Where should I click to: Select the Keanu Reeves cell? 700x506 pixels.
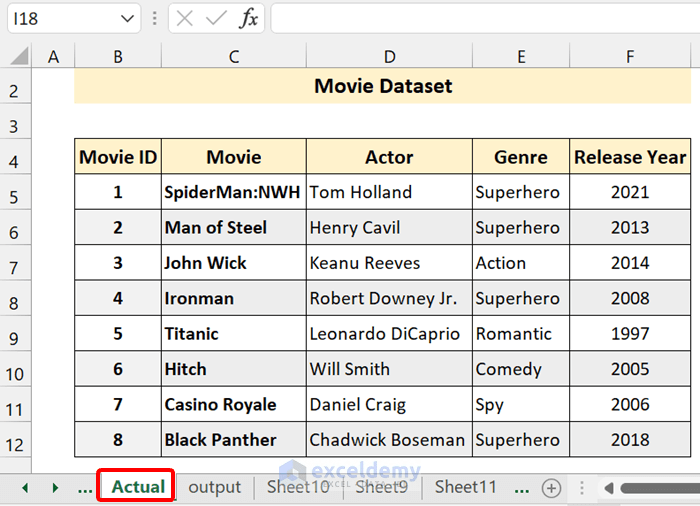(x=389, y=263)
